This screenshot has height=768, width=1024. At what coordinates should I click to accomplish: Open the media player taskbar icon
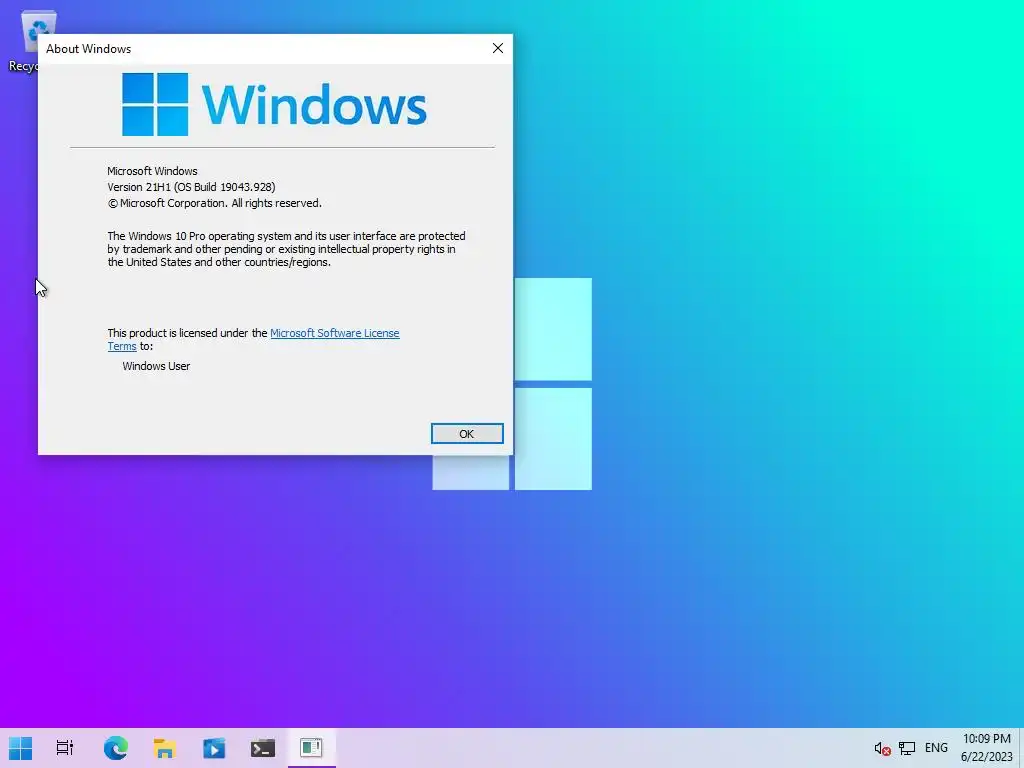[214, 748]
